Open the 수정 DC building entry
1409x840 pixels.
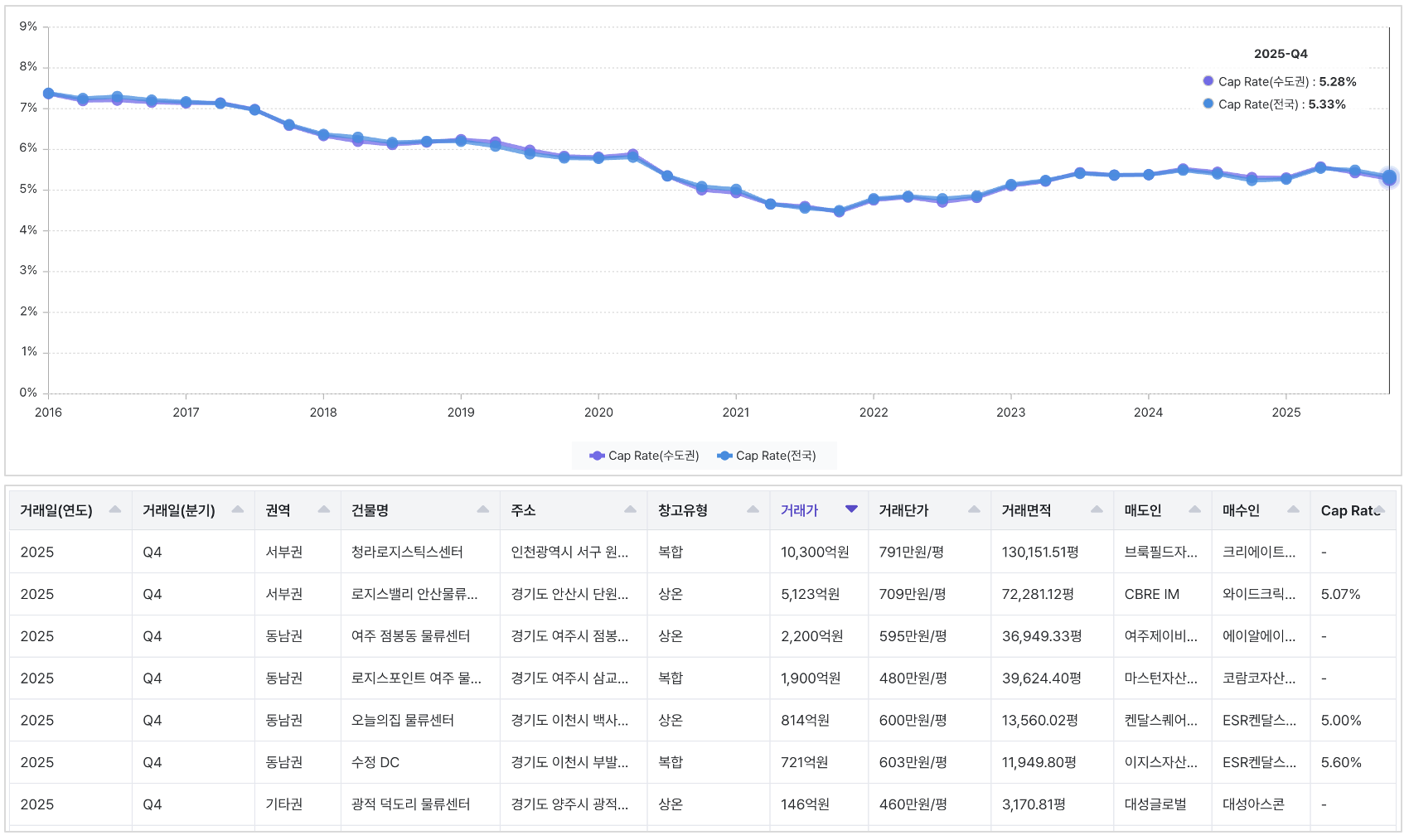pos(375,762)
